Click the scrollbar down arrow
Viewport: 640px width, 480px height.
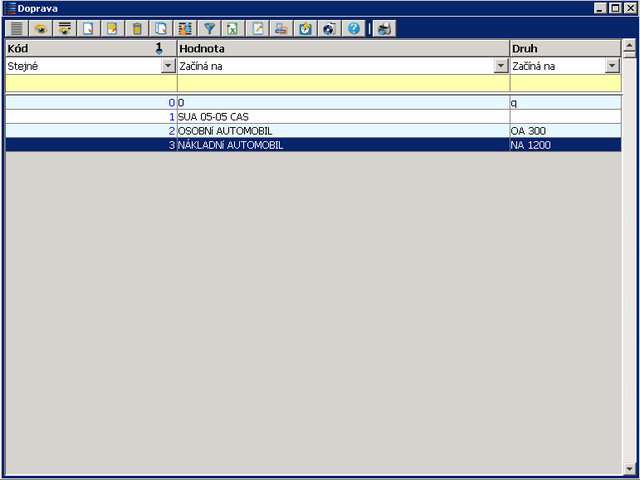pos(629,467)
